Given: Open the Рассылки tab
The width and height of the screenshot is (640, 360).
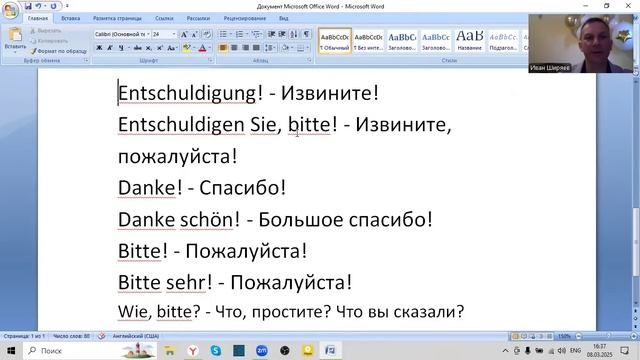Looking at the screenshot, I should coord(198,18).
